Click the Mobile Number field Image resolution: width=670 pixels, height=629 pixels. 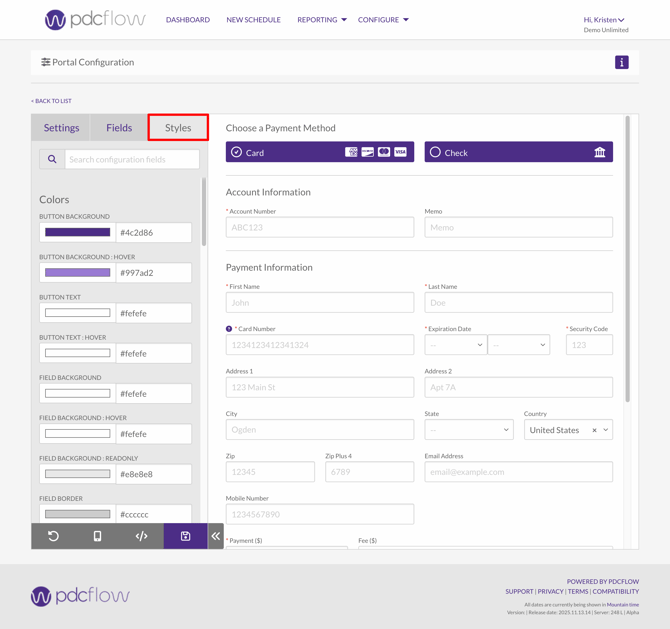click(320, 514)
